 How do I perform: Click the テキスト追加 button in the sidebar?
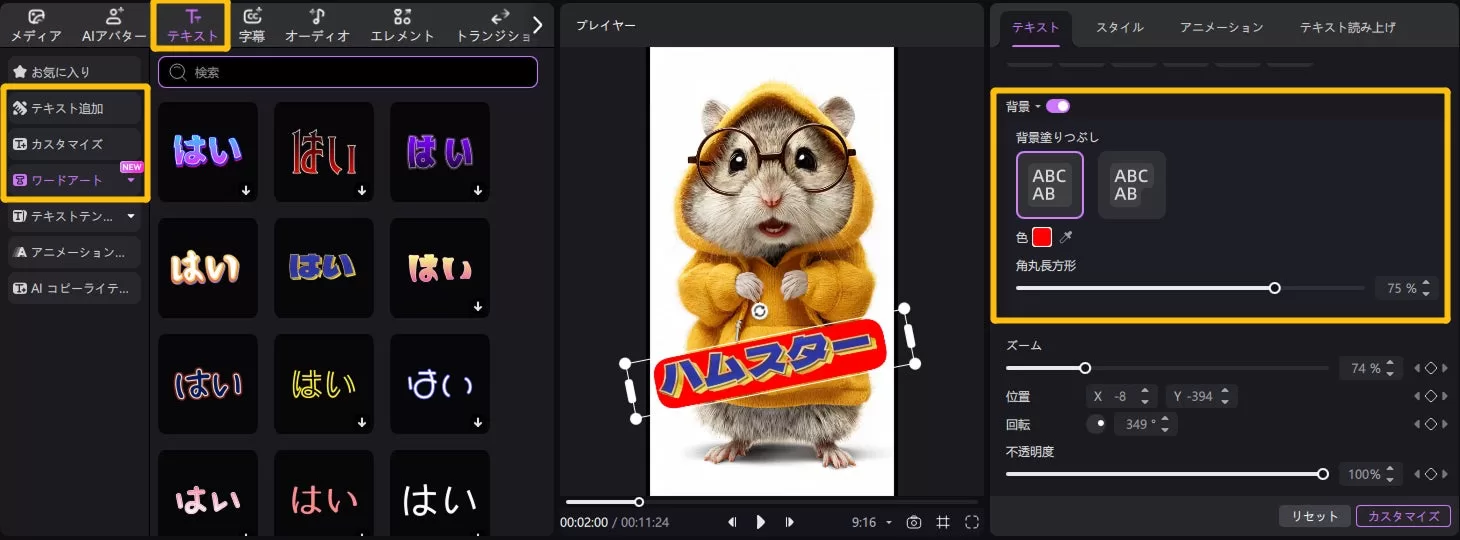75,108
